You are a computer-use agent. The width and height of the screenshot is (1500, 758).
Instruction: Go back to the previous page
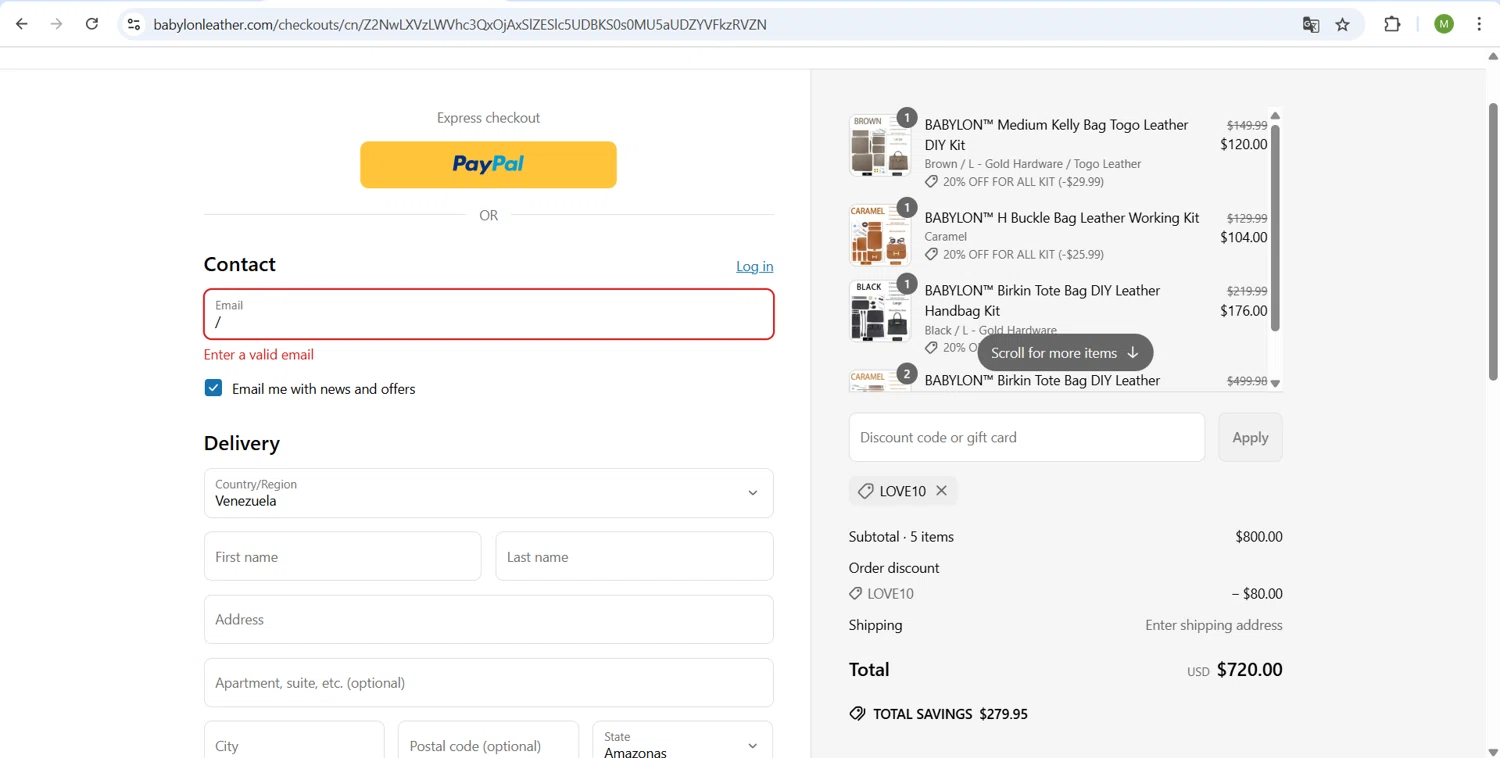click(22, 24)
